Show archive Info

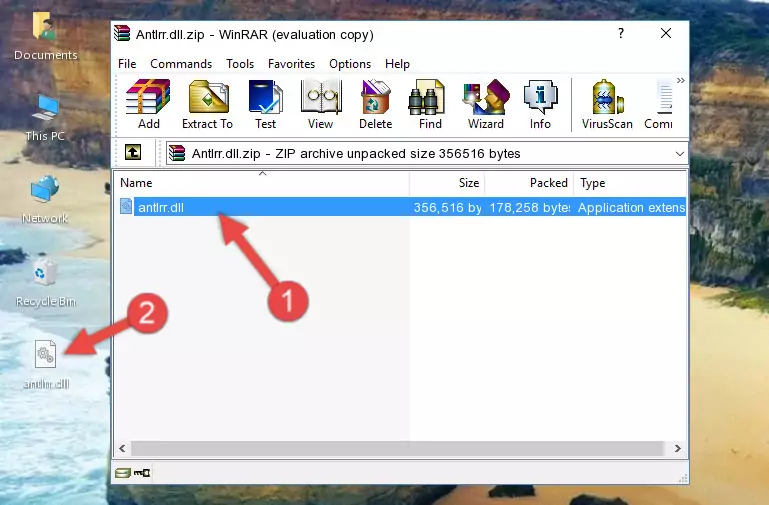(x=540, y=104)
